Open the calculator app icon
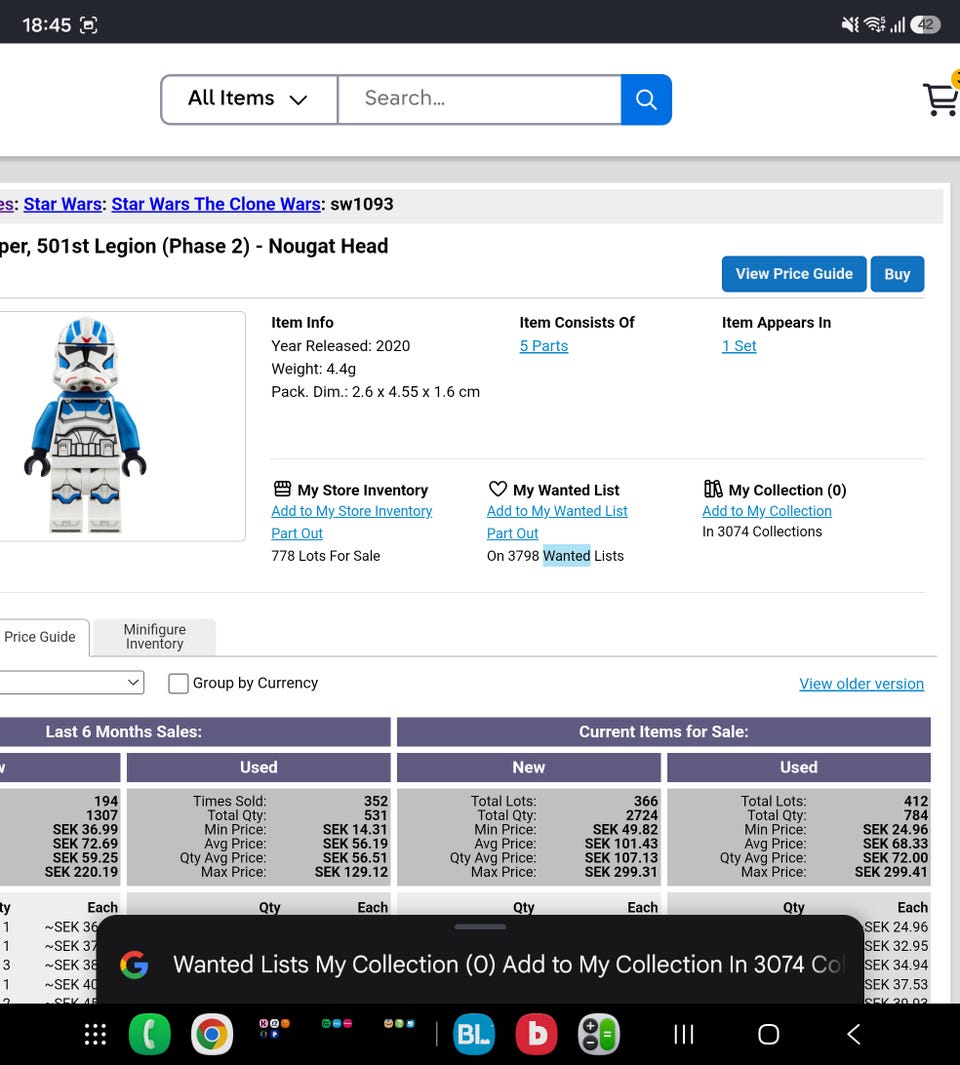 pyautogui.click(x=599, y=1034)
